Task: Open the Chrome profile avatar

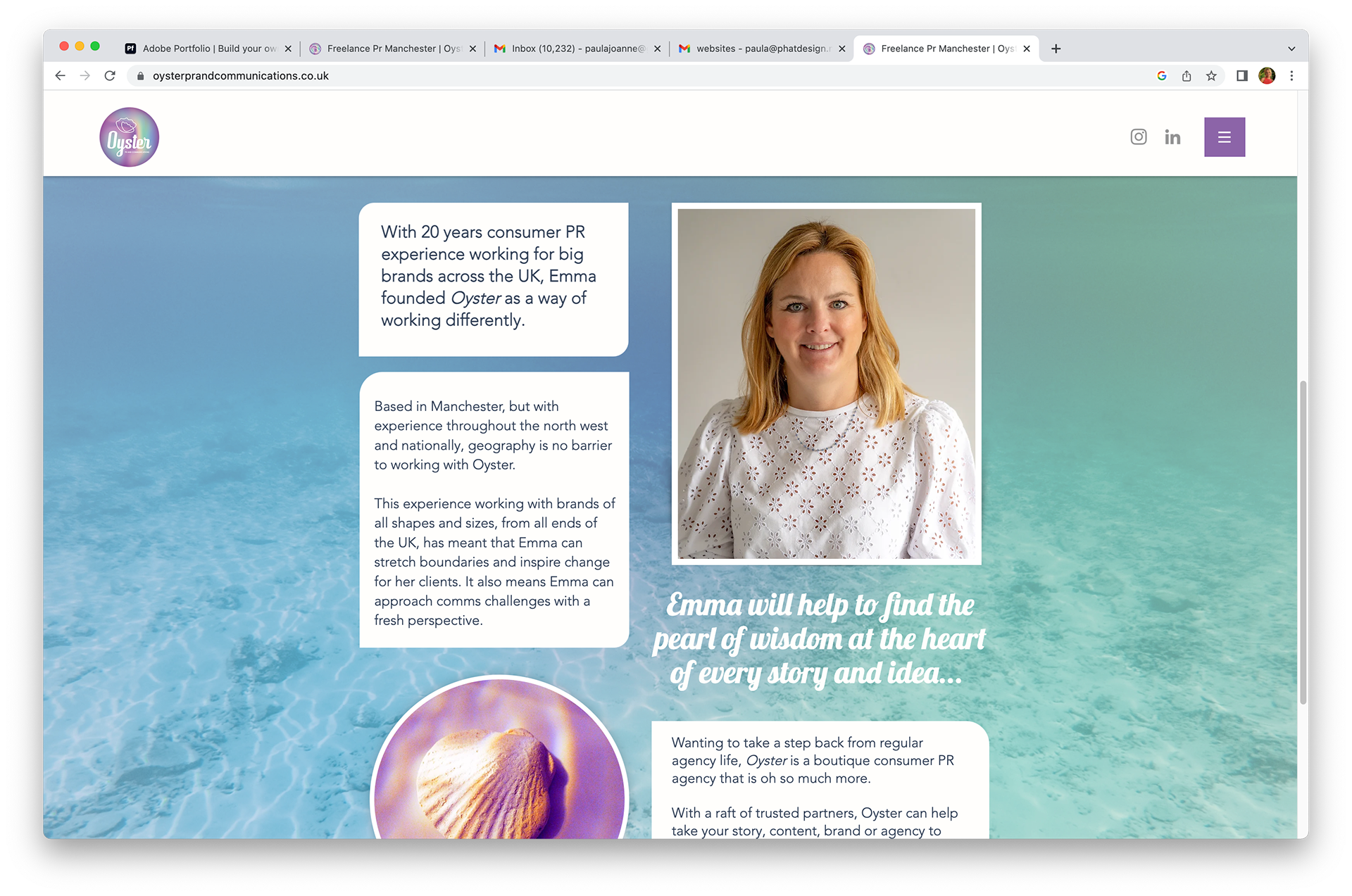Action: click(1267, 76)
